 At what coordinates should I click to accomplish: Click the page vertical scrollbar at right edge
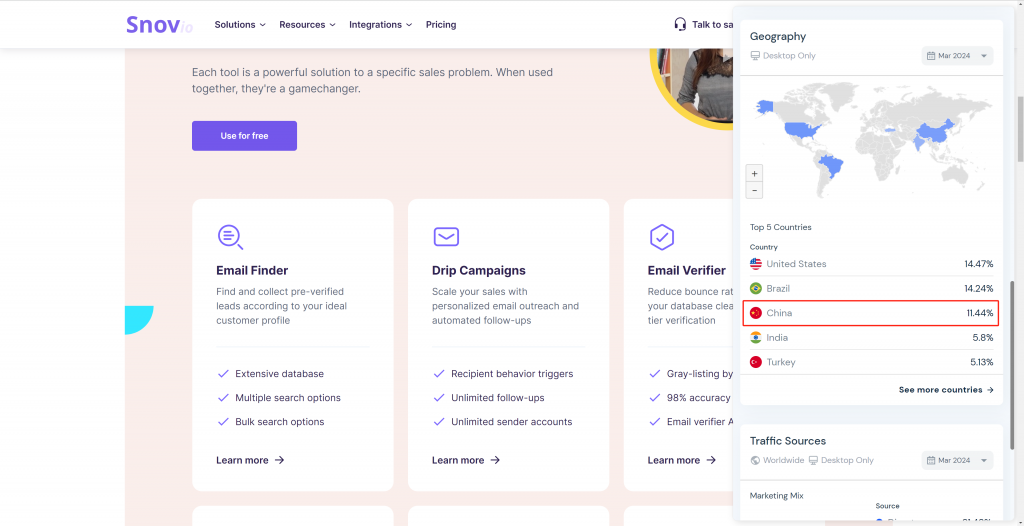pyautogui.click(x=1020, y=129)
